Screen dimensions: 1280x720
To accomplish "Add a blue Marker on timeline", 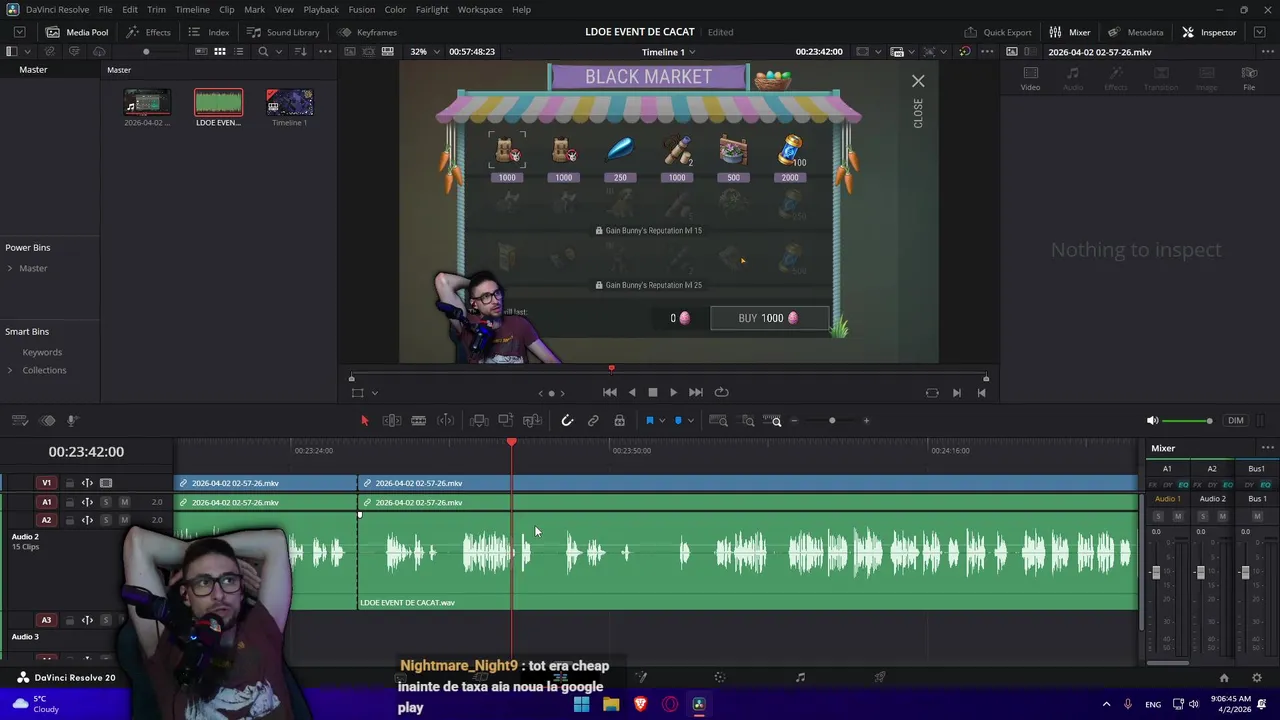I will tap(678, 421).
